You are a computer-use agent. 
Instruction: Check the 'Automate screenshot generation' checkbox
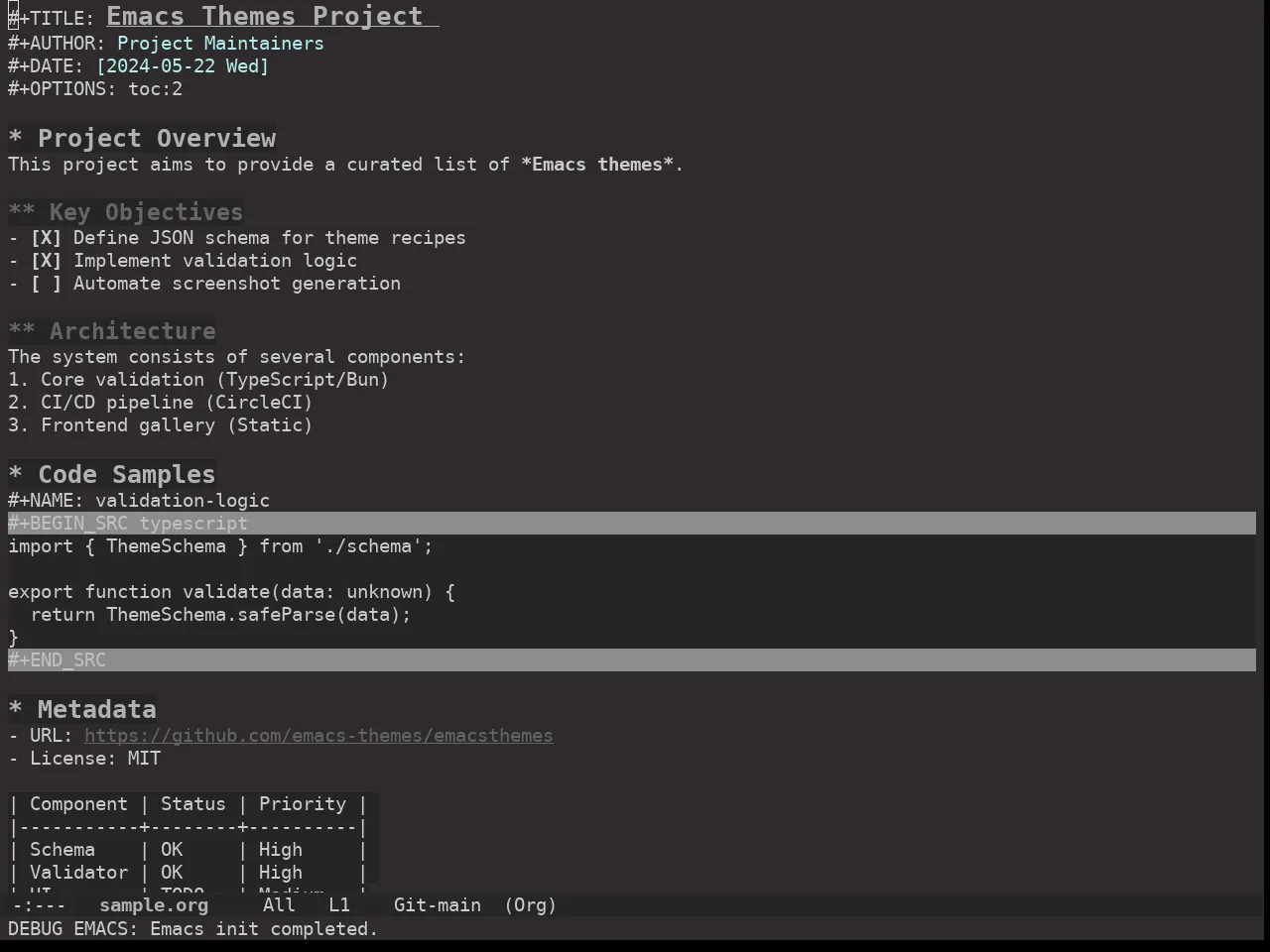(x=46, y=284)
